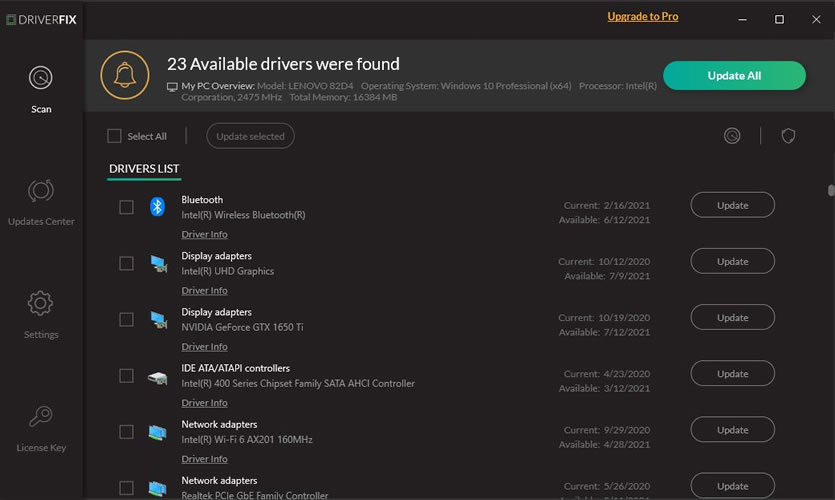
Task: Check the Select All checkbox
Action: pyautogui.click(x=114, y=136)
